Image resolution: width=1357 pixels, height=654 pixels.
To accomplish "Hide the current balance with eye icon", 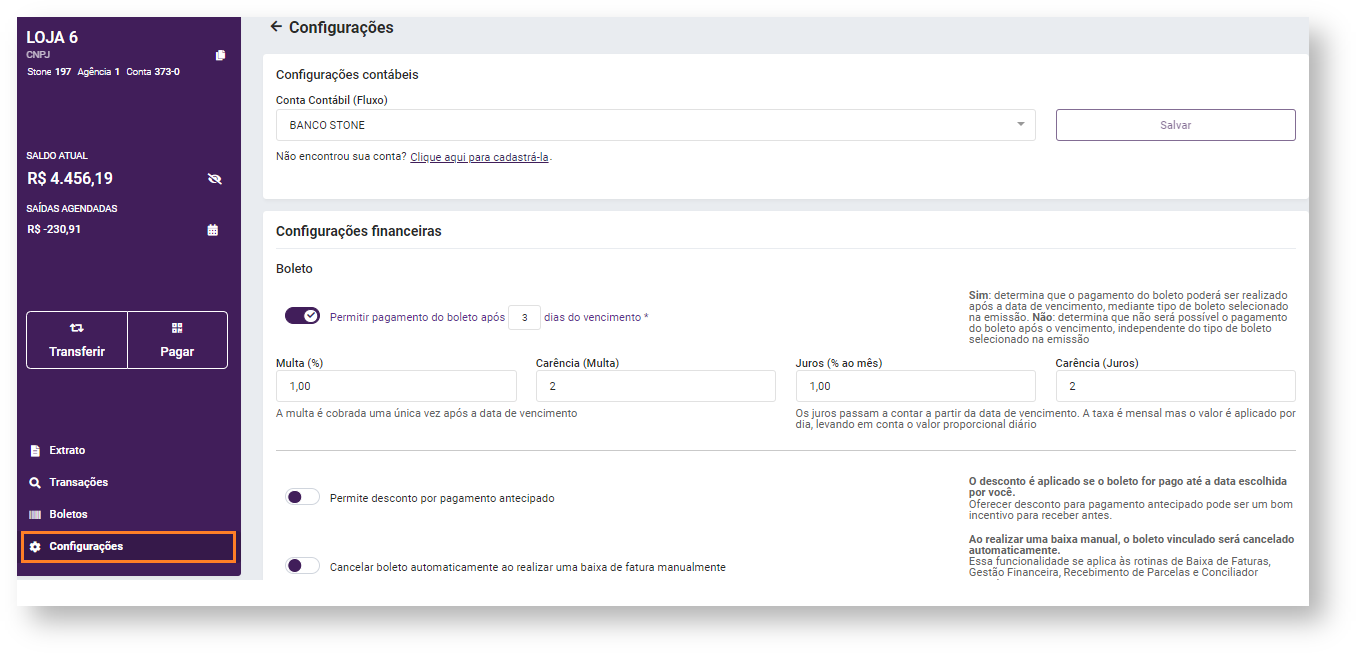I will [x=213, y=179].
